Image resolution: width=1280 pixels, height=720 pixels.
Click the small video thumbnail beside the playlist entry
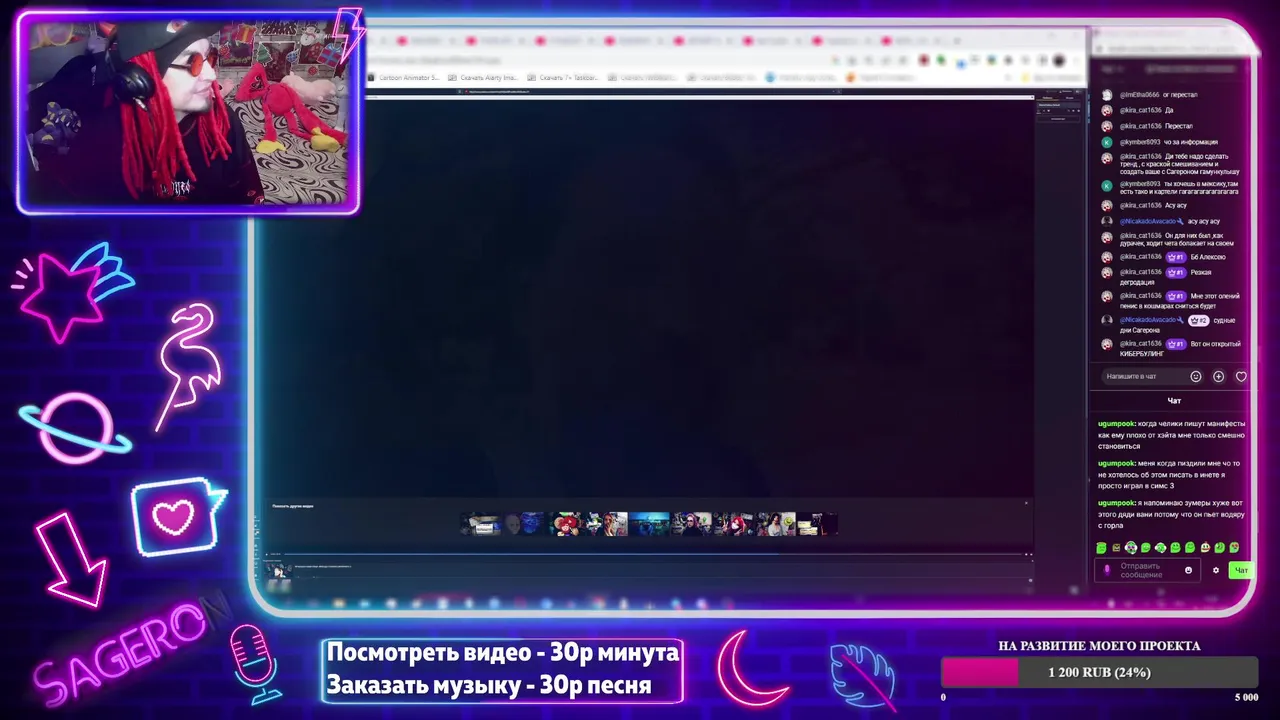tap(280, 571)
